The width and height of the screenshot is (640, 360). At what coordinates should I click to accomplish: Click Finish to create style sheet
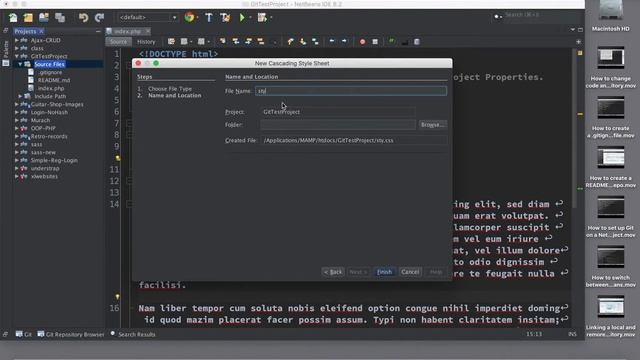click(384, 272)
